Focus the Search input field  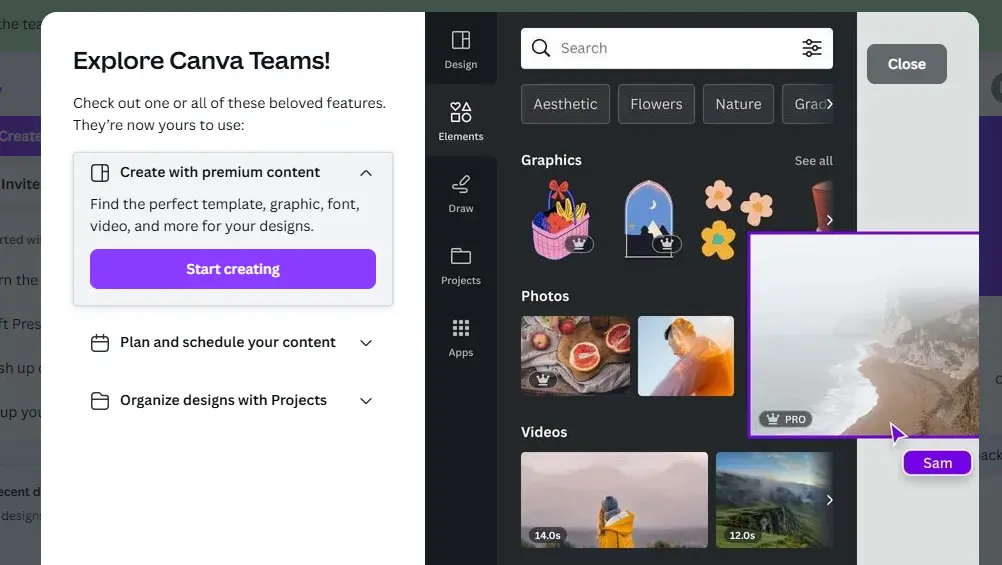(676, 48)
